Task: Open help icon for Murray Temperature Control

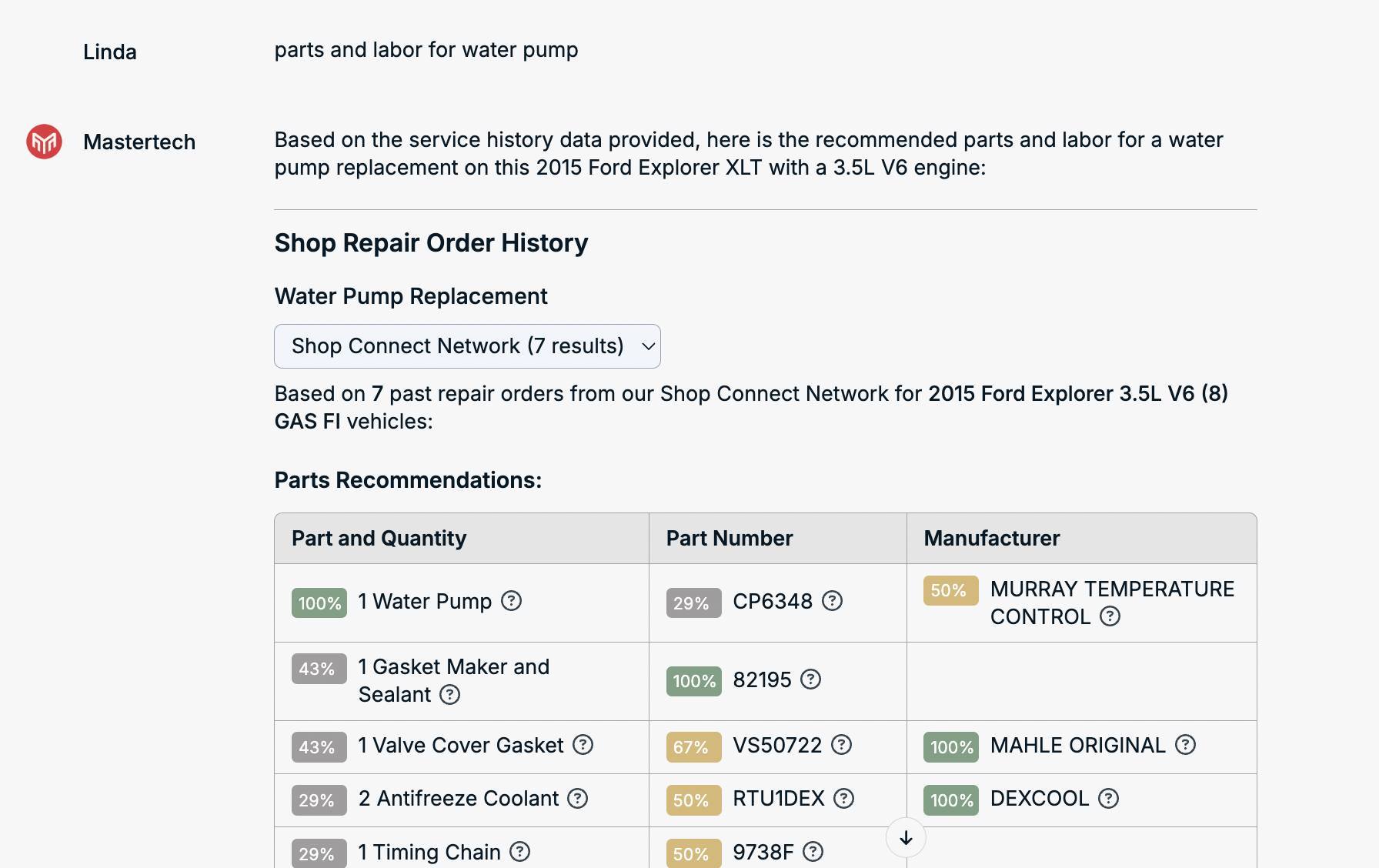Action: (x=1110, y=616)
